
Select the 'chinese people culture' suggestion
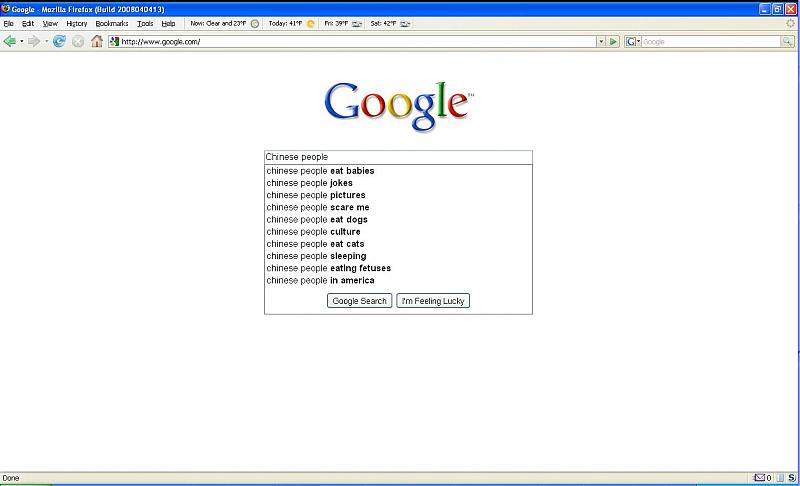pos(313,232)
